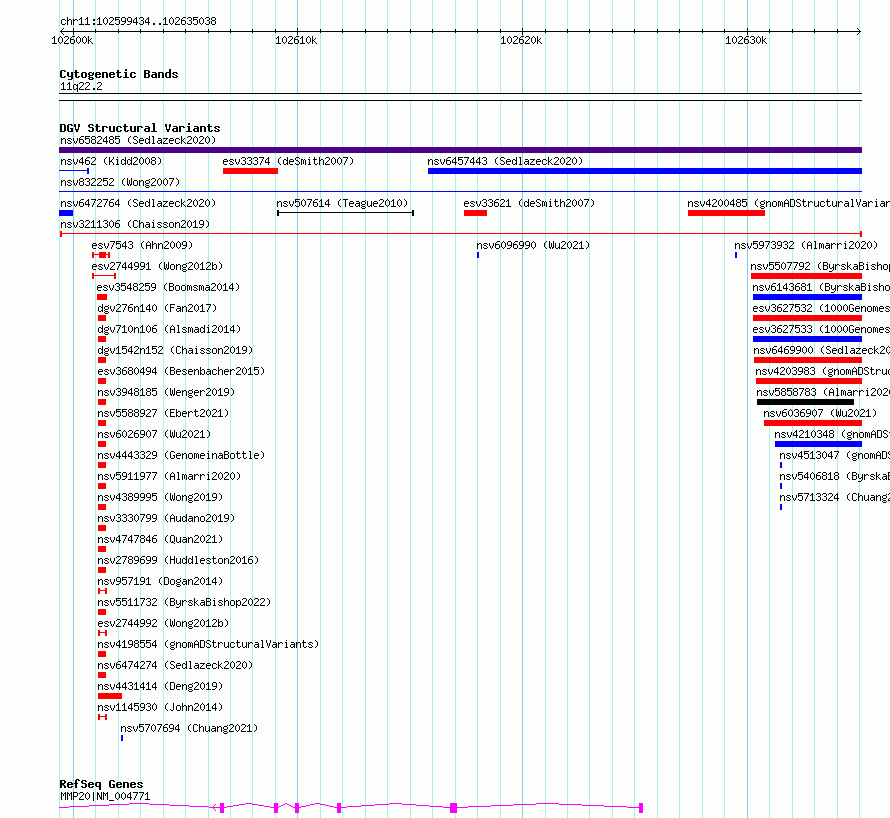Open esv3548259 (Boomsma2014) variant

168,287
